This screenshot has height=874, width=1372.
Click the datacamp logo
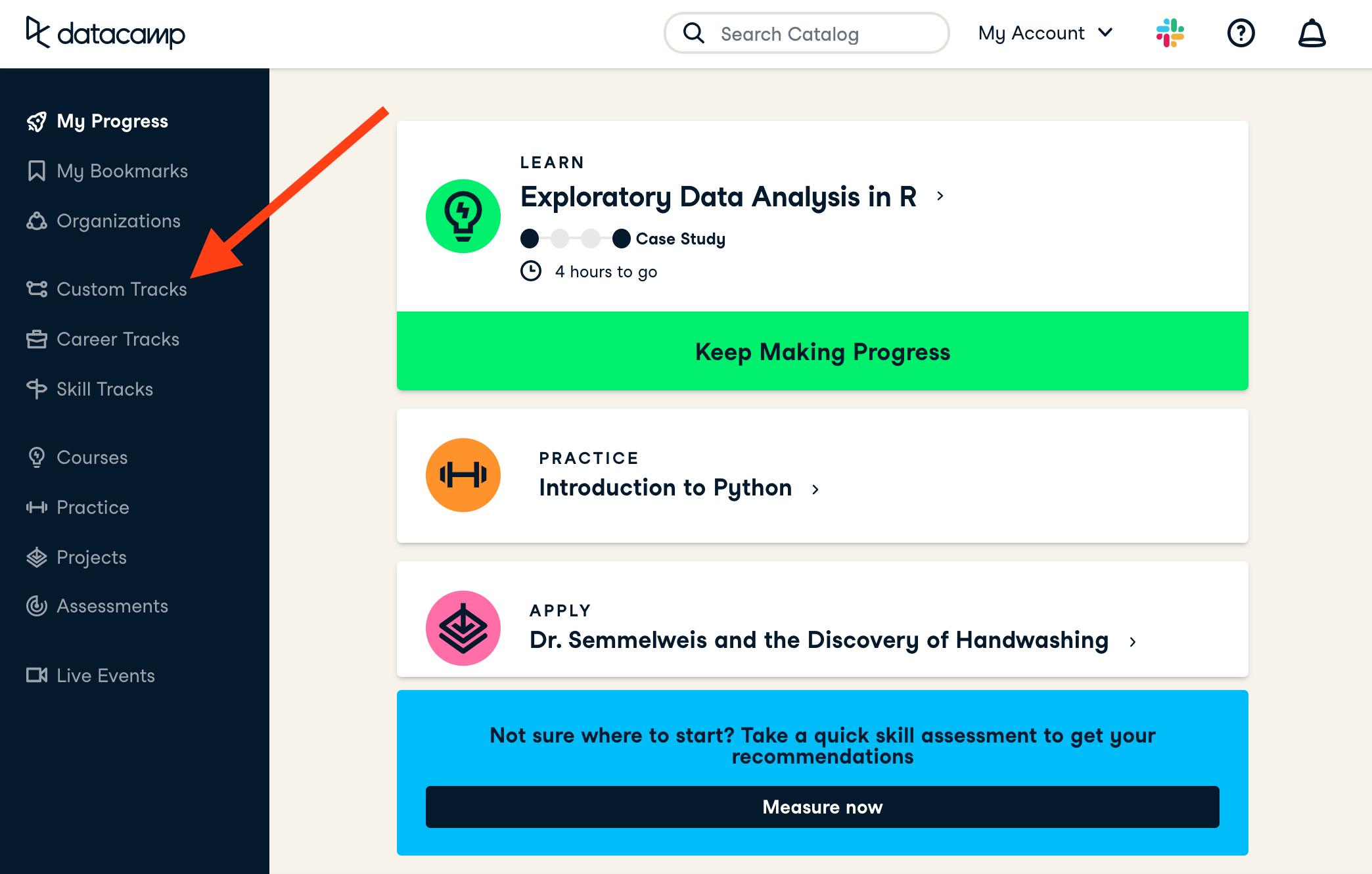click(x=105, y=33)
